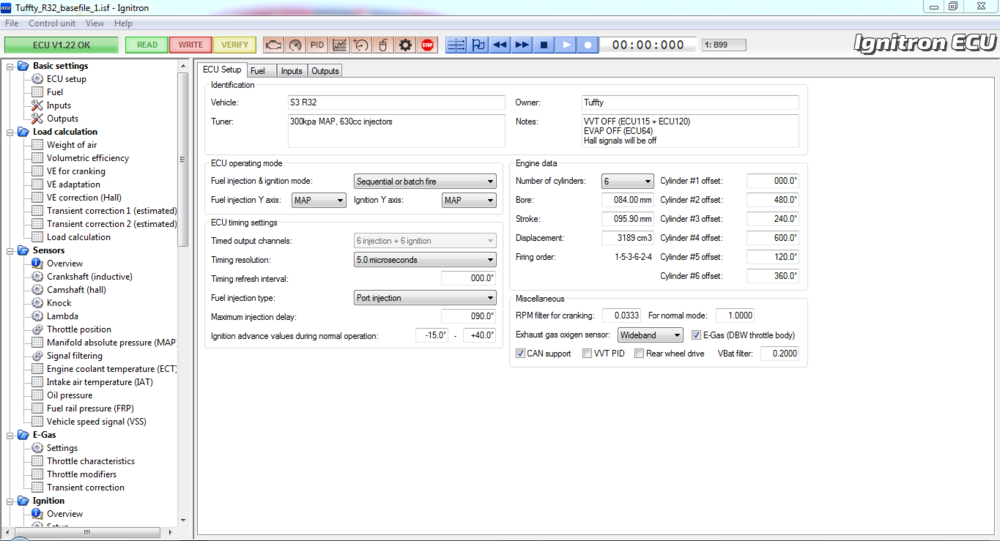Click the WRITE button
The width and height of the screenshot is (1000, 541).
tap(190, 45)
